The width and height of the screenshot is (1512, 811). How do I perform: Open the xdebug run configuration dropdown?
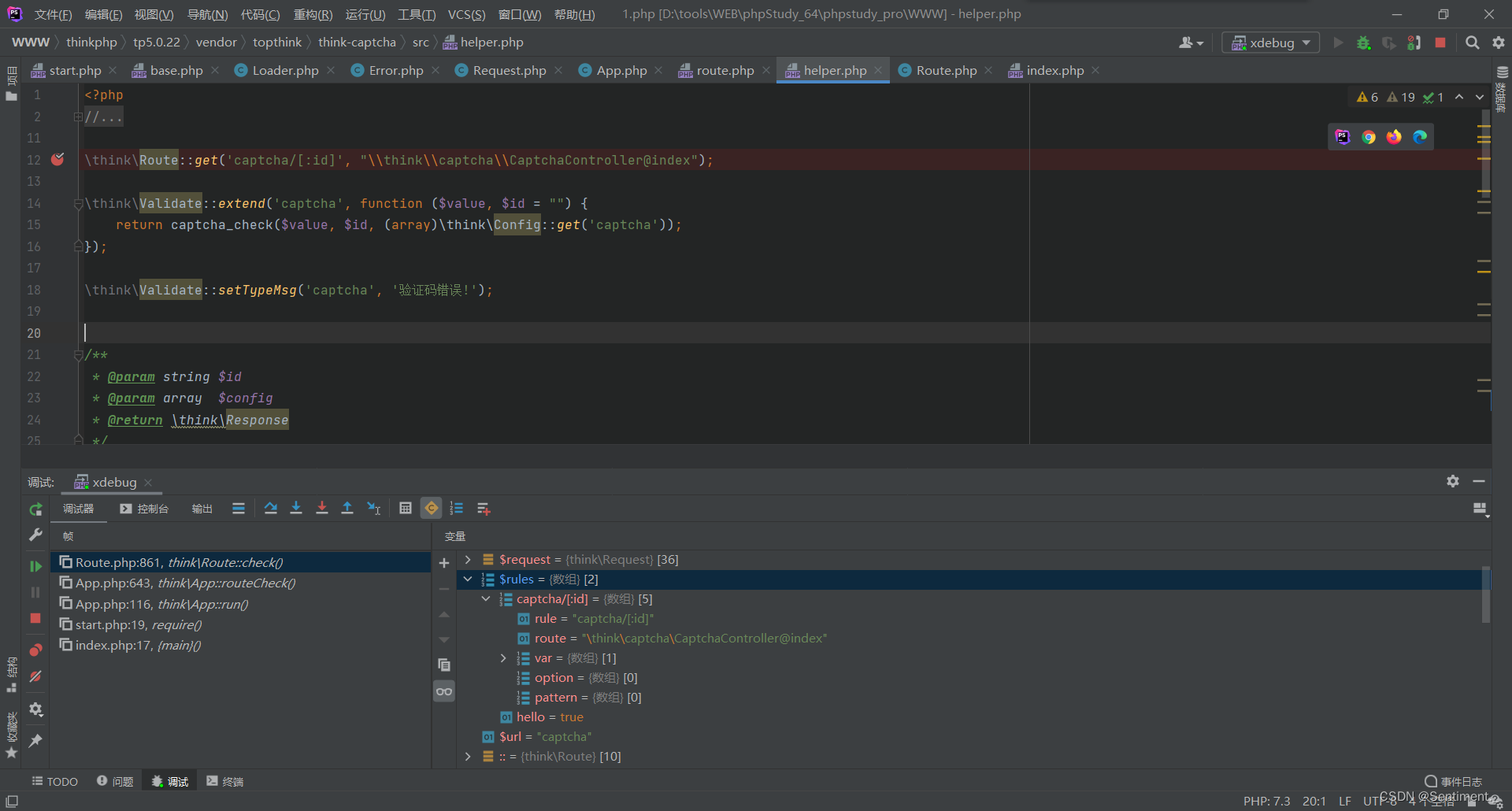[x=1270, y=43]
